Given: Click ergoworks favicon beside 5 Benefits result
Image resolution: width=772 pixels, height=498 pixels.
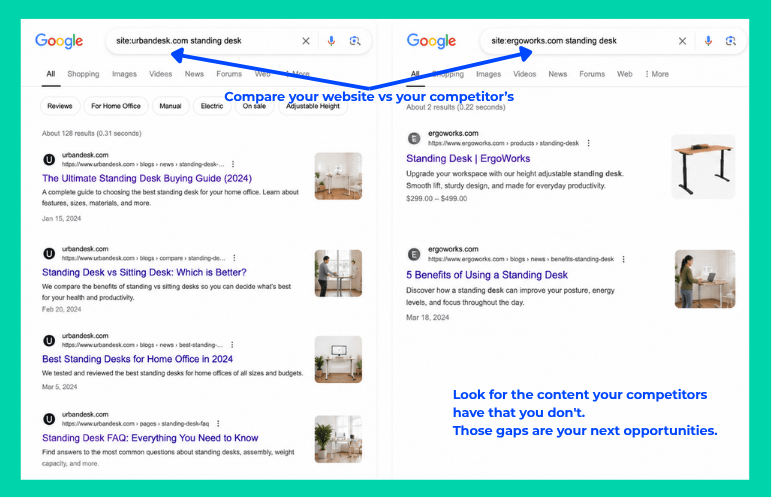Looking at the screenshot, I should (x=415, y=255).
